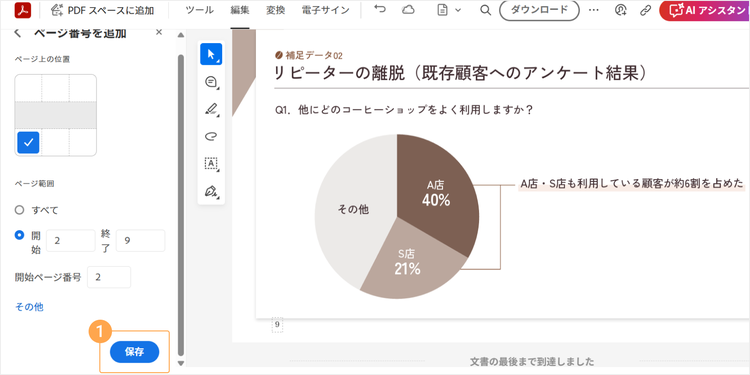Click the 保存 button
This screenshot has height=375, width=750.
pos(134,352)
